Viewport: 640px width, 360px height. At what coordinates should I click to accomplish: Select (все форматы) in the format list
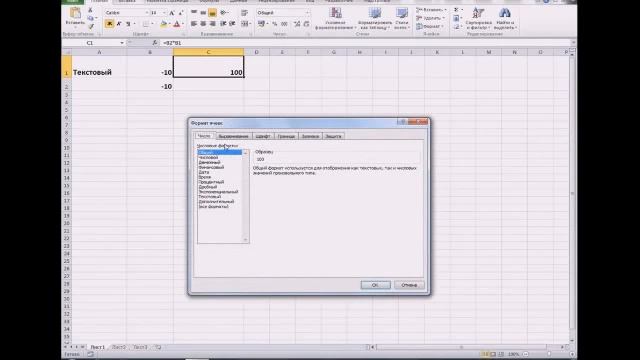click(220, 207)
